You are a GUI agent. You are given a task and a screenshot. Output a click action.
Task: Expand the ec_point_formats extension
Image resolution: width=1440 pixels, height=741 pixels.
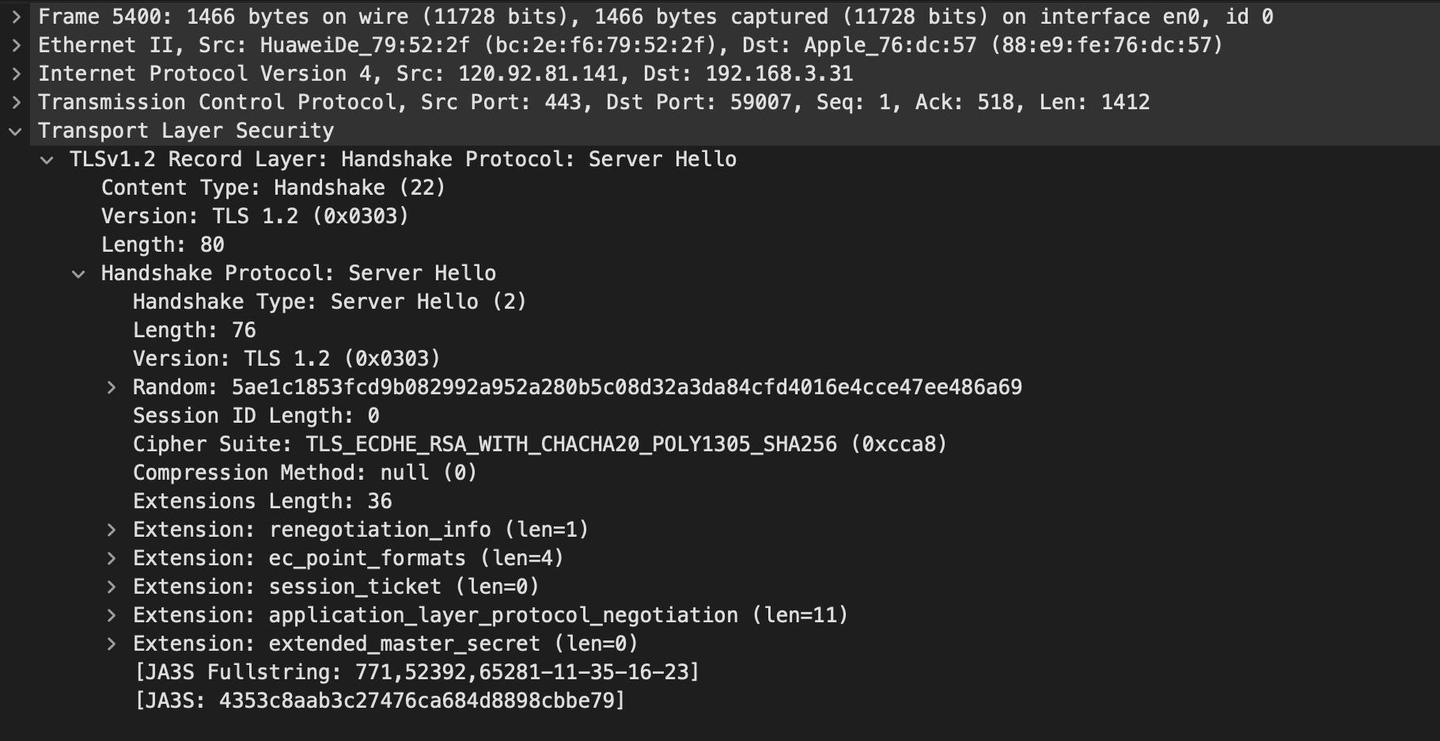coord(111,558)
